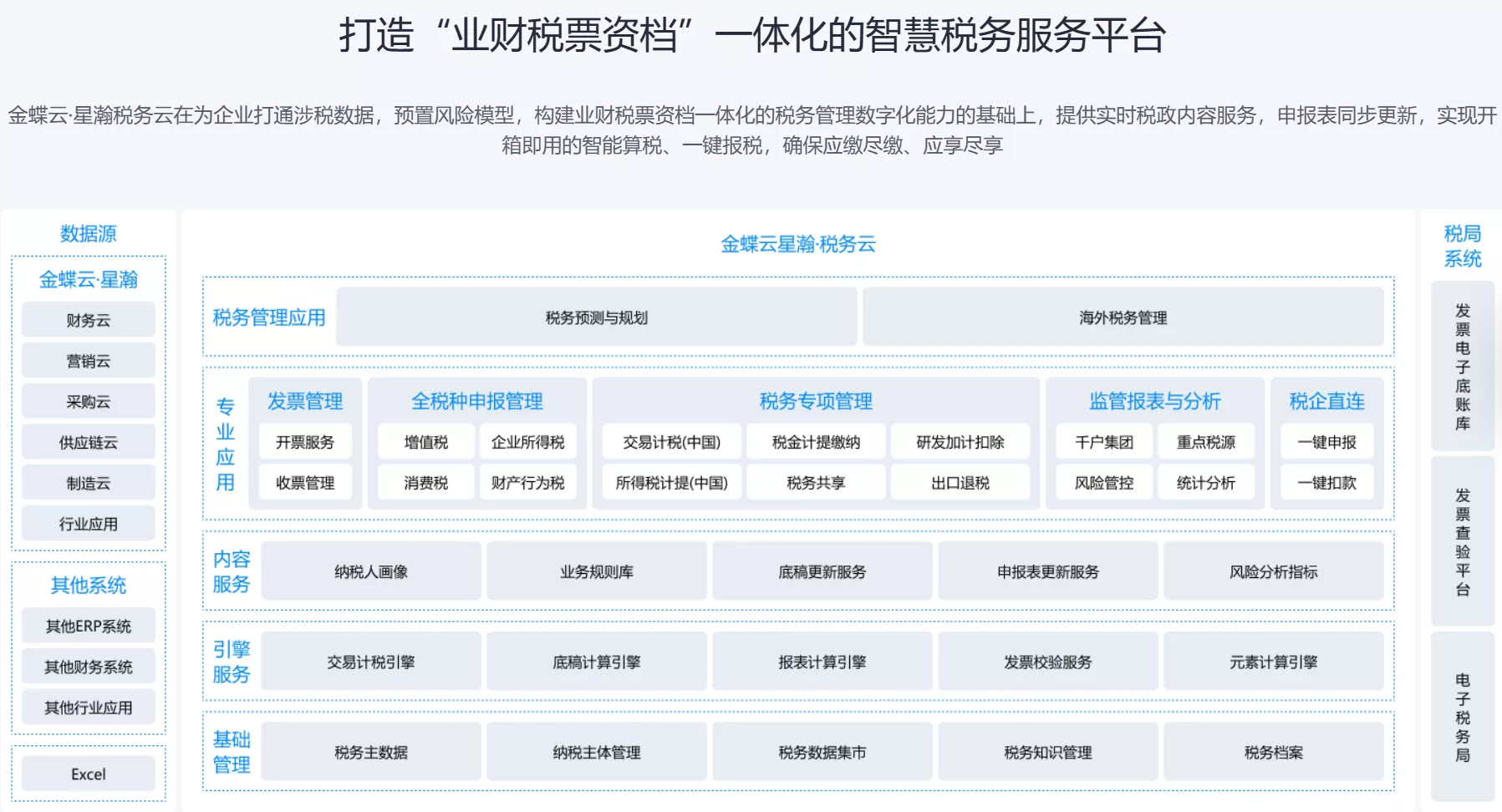Click the 税务管理应用 row label
The image size is (1502, 812).
coord(269,317)
